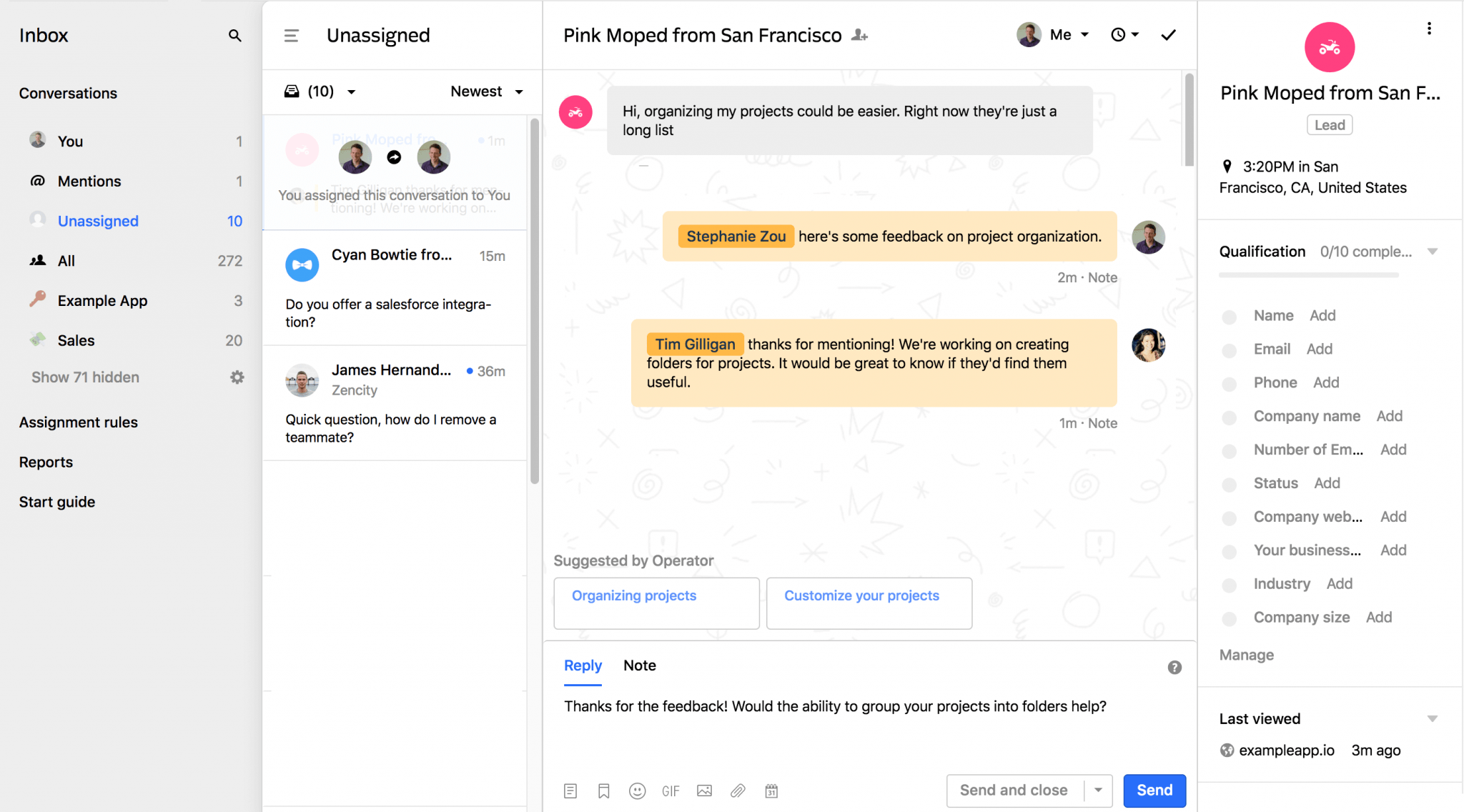
Task: Switch to the Note tab in the composer
Action: (x=639, y=665)
